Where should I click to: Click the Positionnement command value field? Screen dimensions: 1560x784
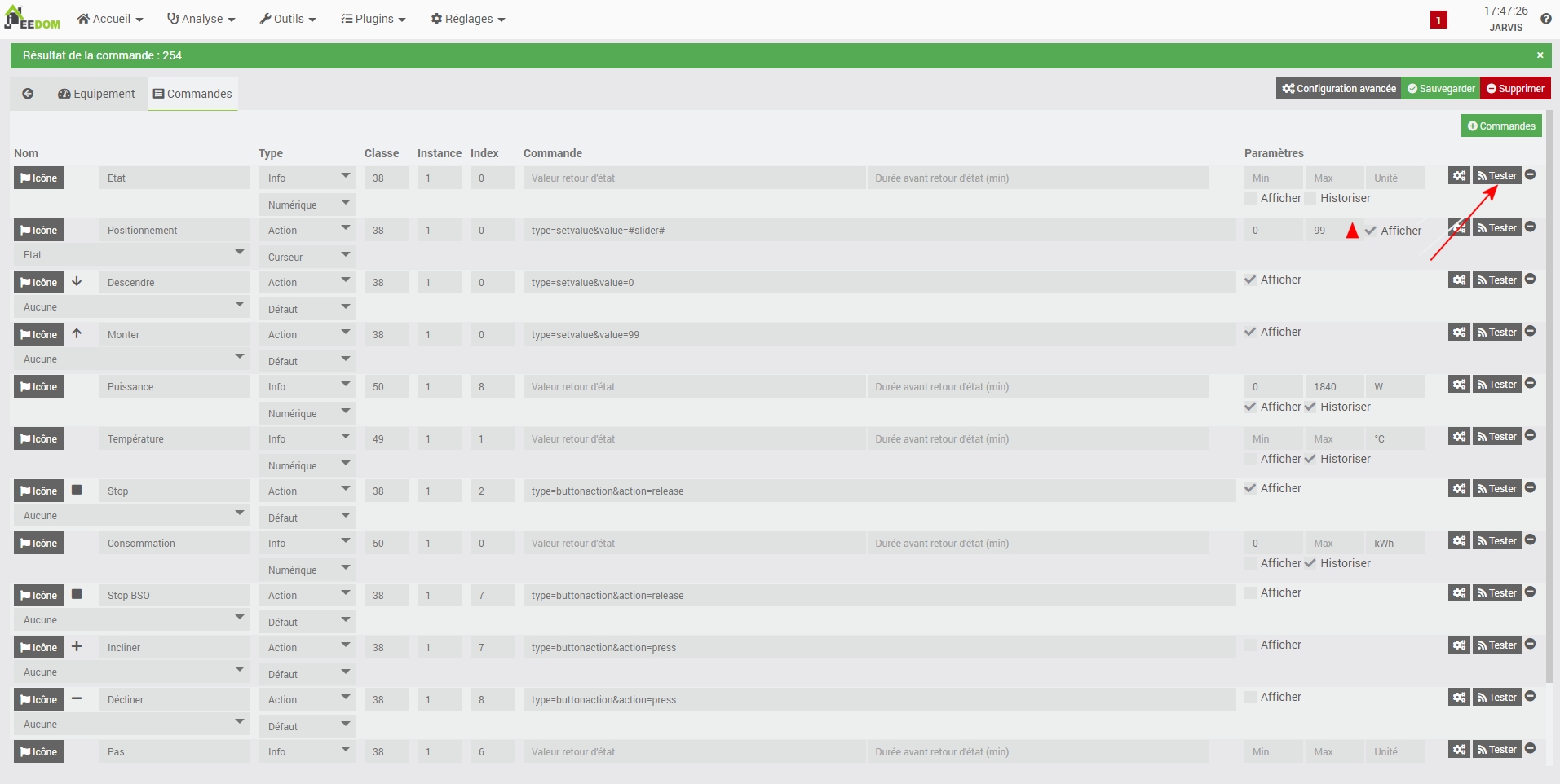click(x=879, y=230)
